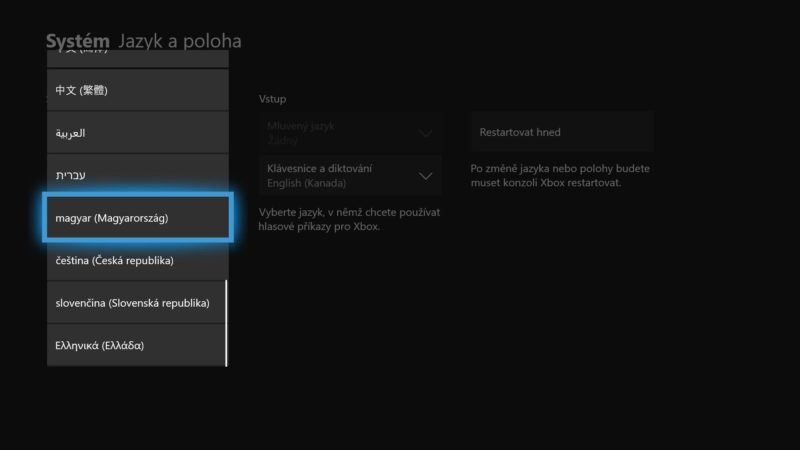Open the Klávesnice a diktování dropdown
This screenshot has width=800, height=450.
(351, 176)
